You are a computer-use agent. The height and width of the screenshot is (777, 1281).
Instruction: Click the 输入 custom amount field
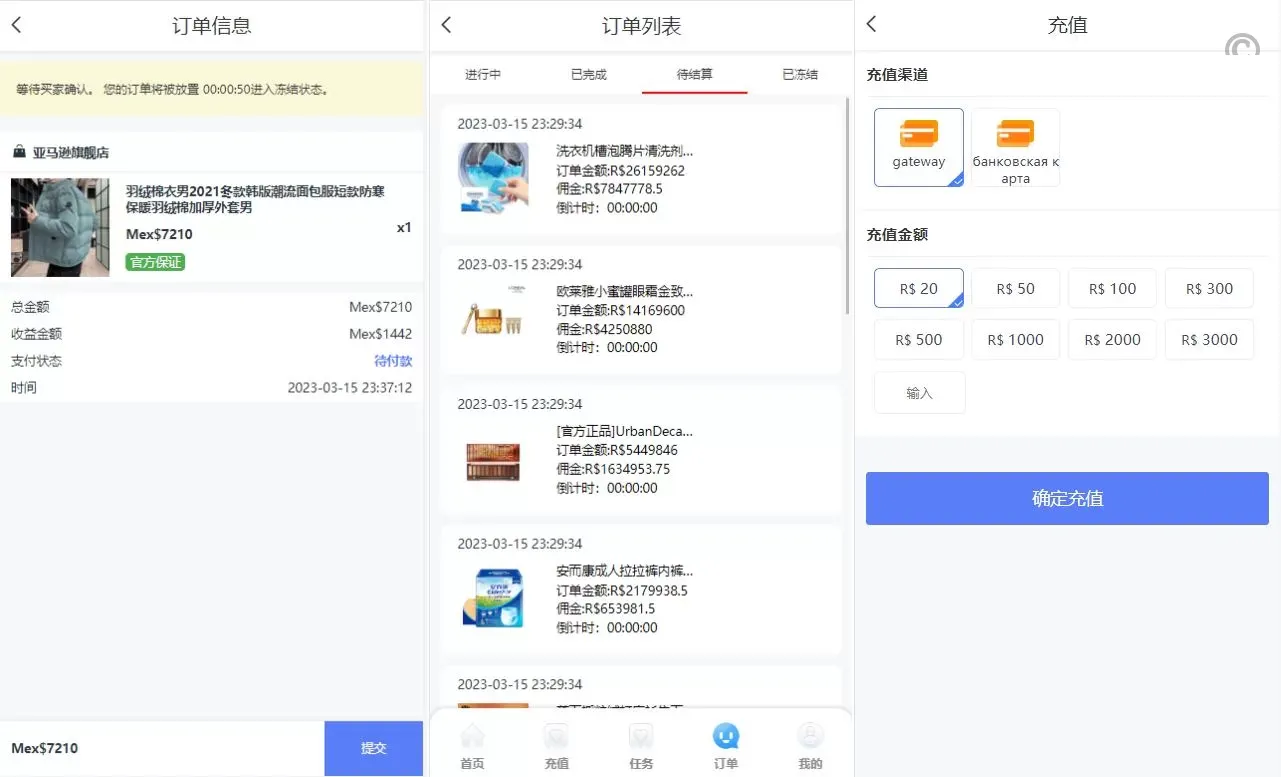920,393
